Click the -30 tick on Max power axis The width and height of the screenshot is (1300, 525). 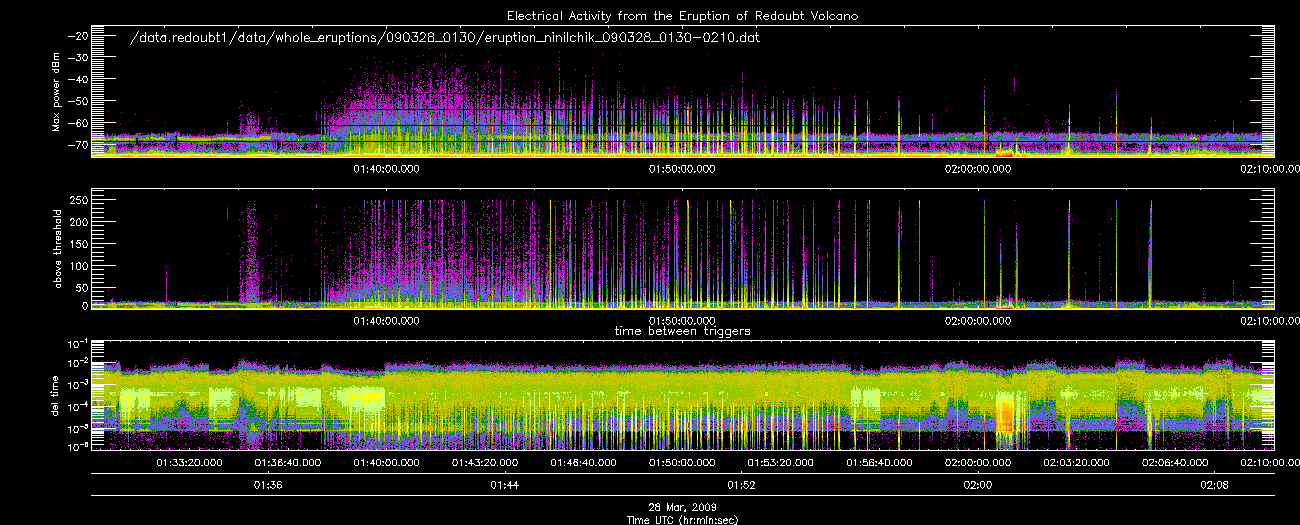pos(78,57)
